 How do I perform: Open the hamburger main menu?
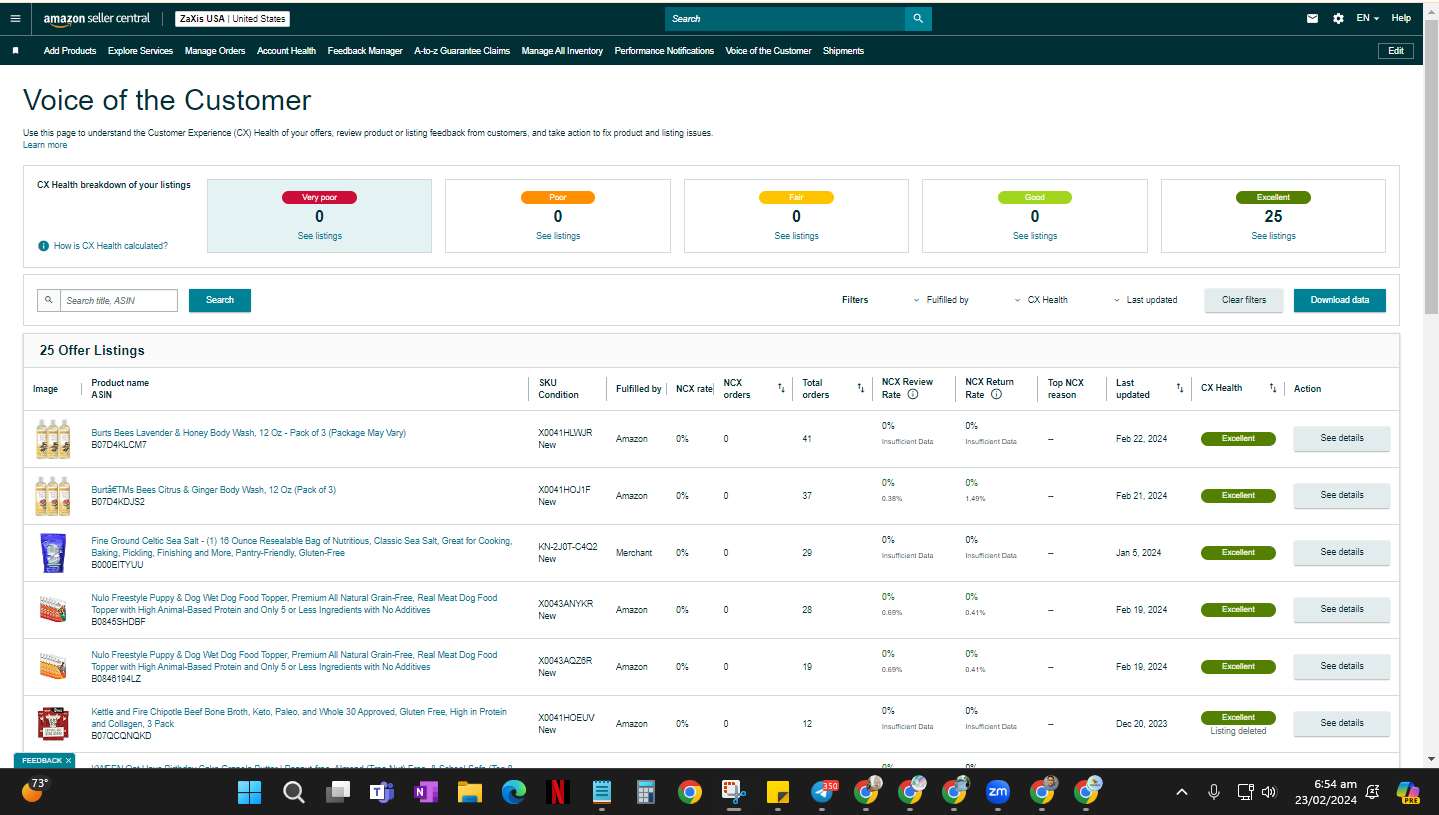point(15,18)
